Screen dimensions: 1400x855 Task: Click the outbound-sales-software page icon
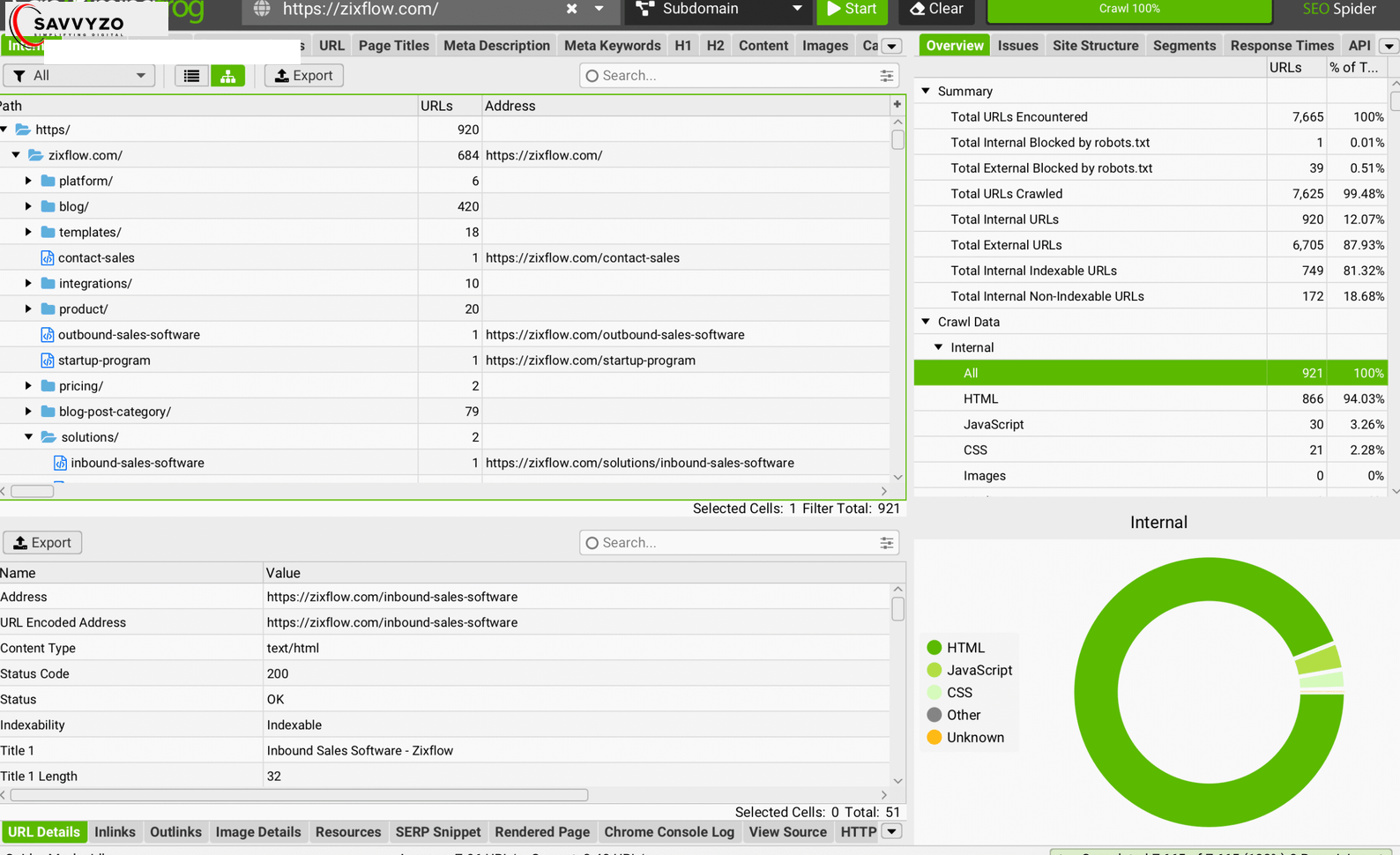click(x=48, y=334)
